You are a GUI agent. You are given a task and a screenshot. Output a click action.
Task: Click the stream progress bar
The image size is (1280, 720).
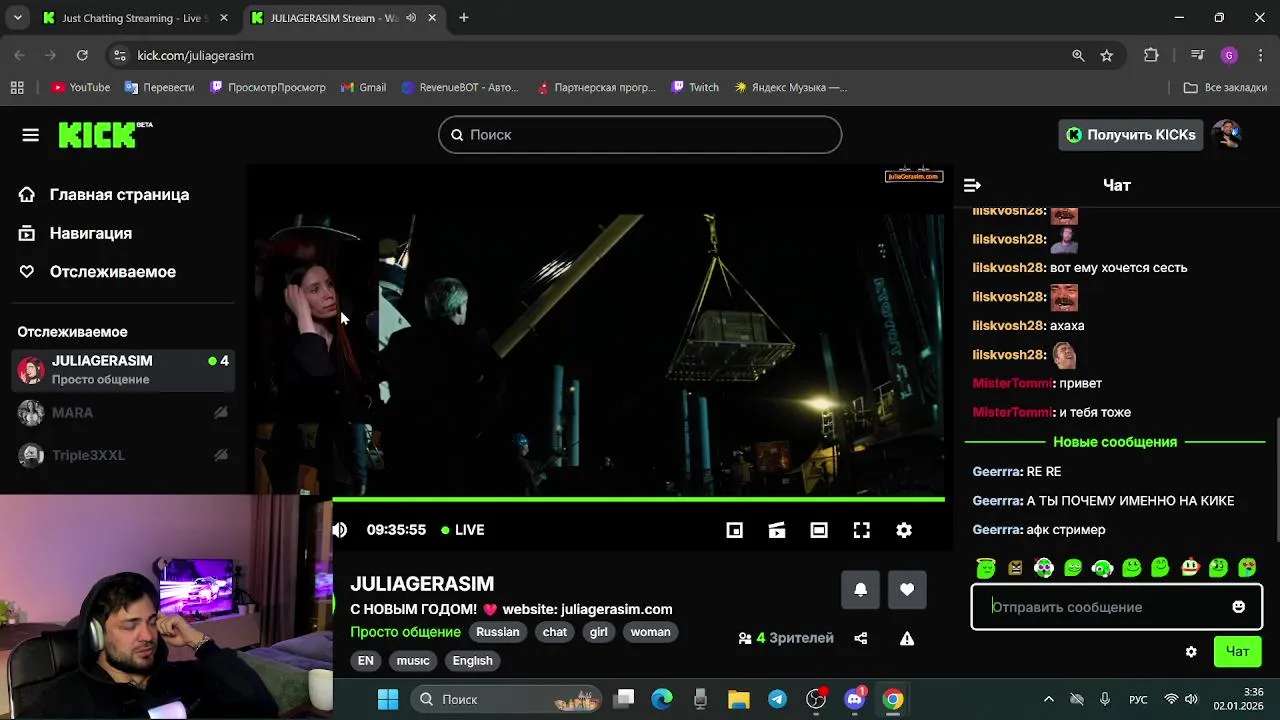pos(638,499)
